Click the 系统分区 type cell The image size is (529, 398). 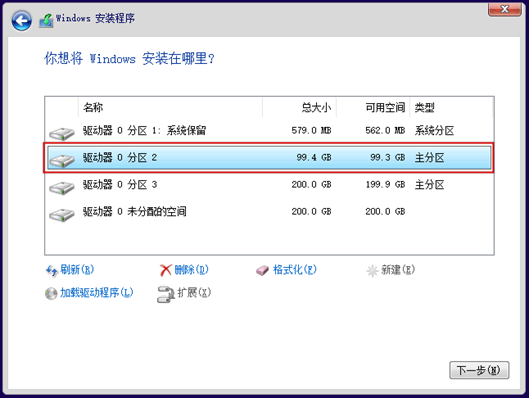coord(434,131)
